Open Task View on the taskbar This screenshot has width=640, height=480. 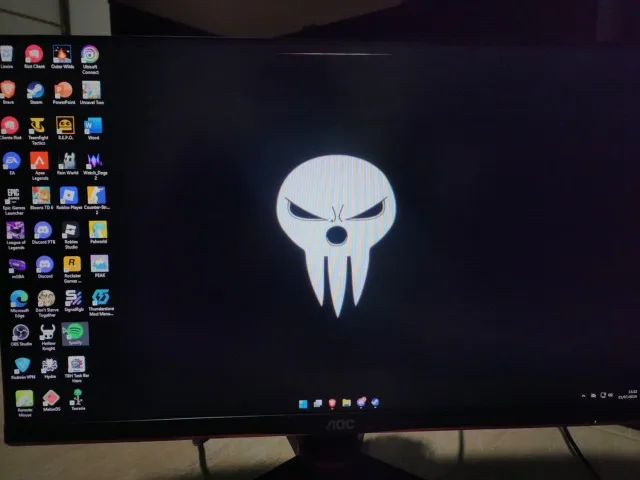point(318,404)
